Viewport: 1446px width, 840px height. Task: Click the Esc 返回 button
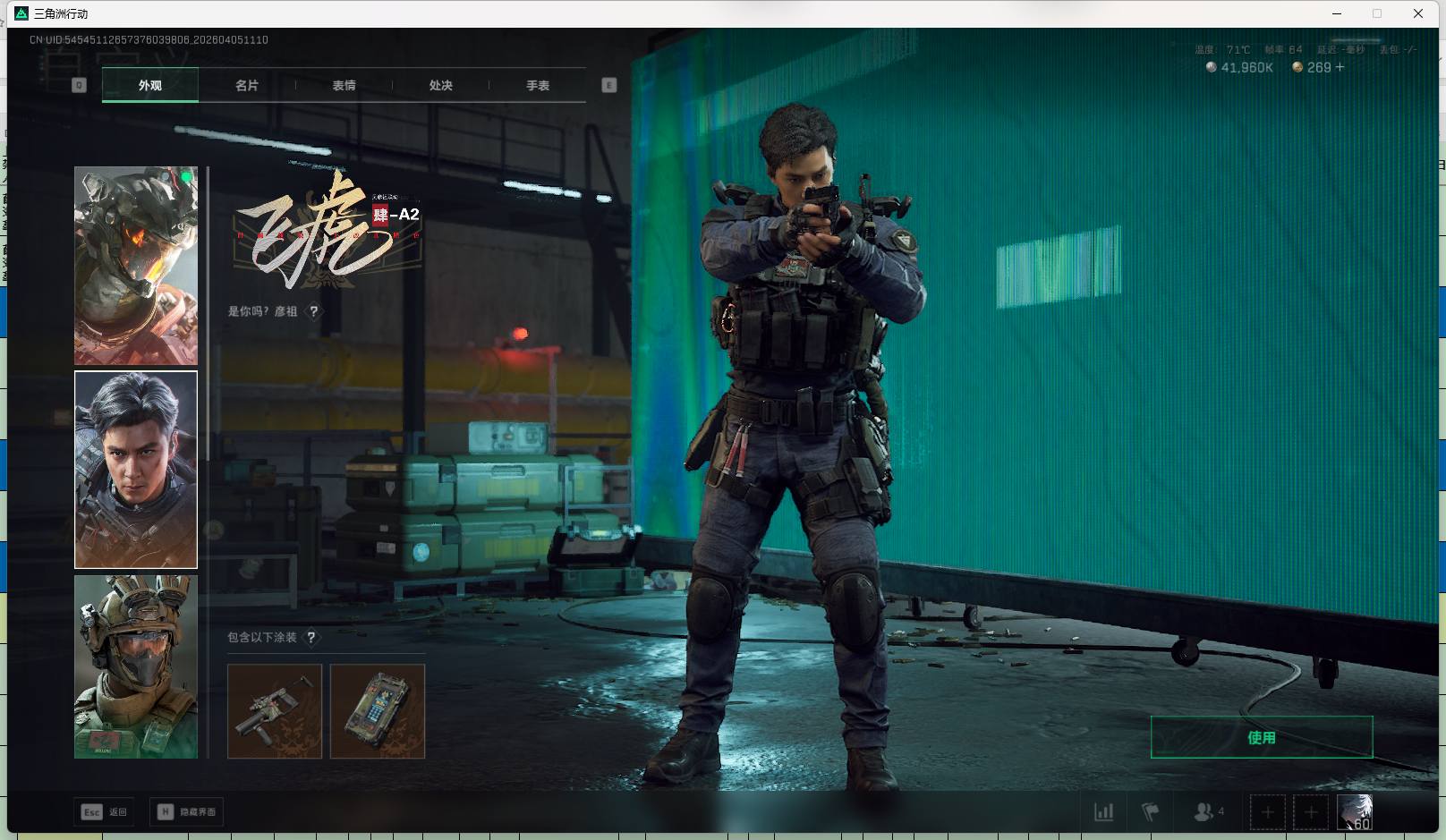[105, 812]
